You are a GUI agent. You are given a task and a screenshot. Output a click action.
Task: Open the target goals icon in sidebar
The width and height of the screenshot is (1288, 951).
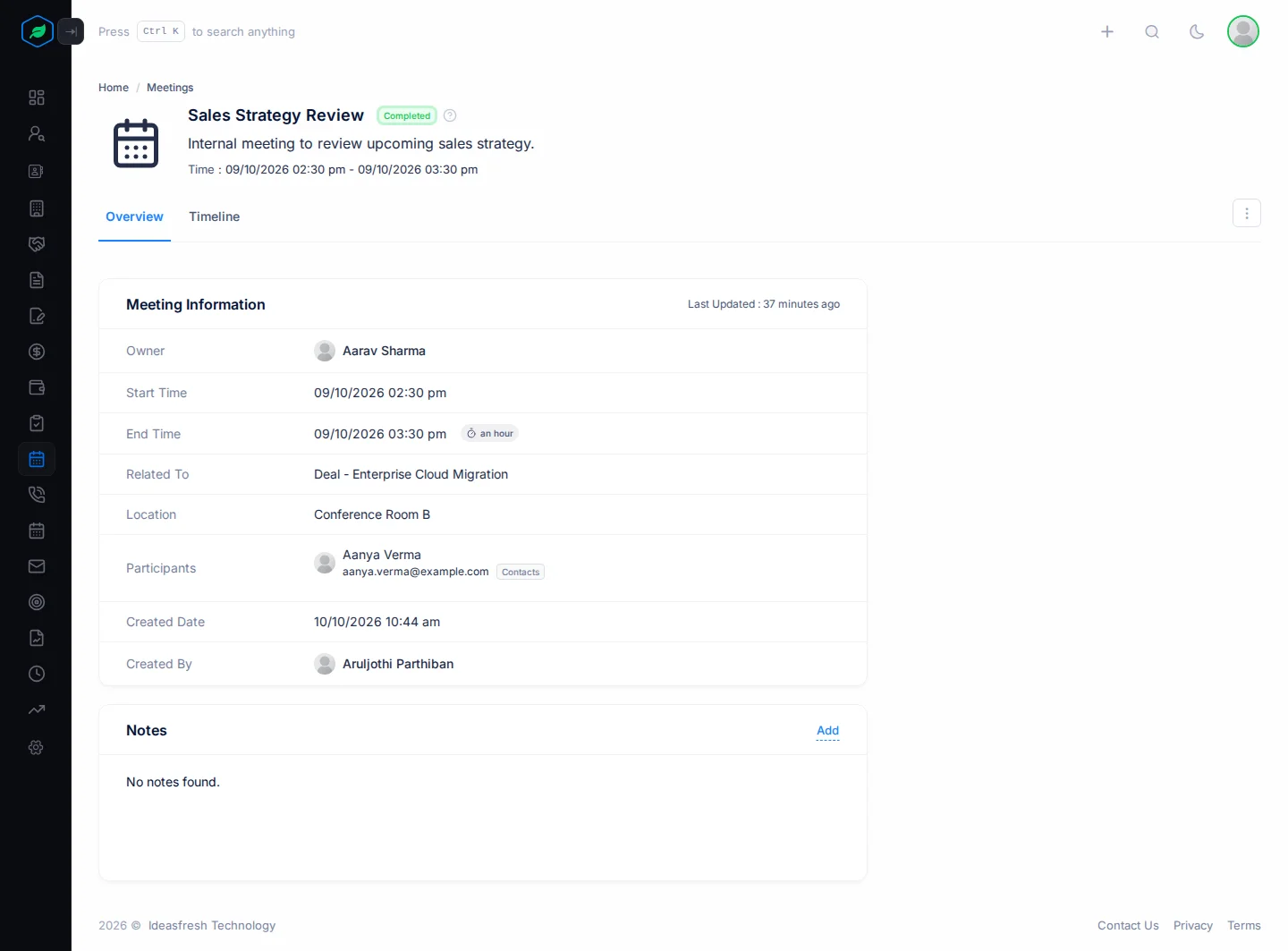pos(37,602)
